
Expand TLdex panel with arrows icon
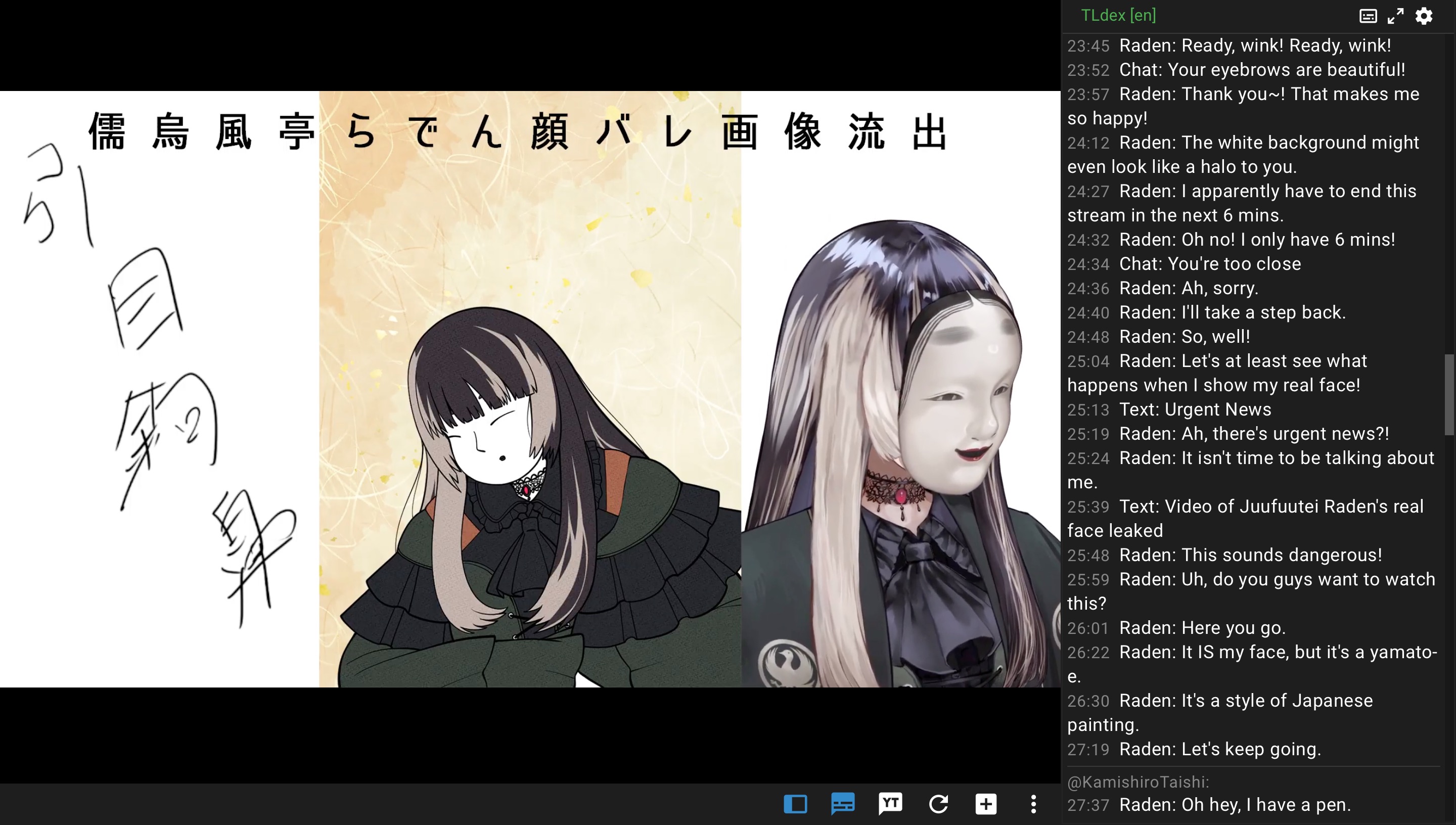1395,16
